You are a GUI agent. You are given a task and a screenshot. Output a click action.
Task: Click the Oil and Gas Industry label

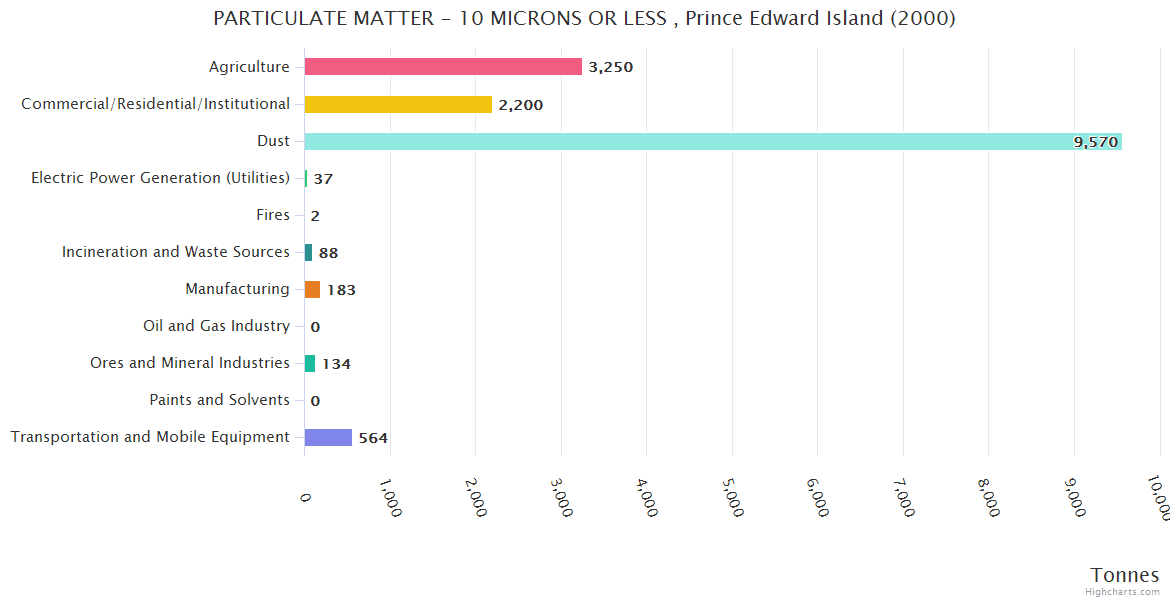[x=216, y=326]
